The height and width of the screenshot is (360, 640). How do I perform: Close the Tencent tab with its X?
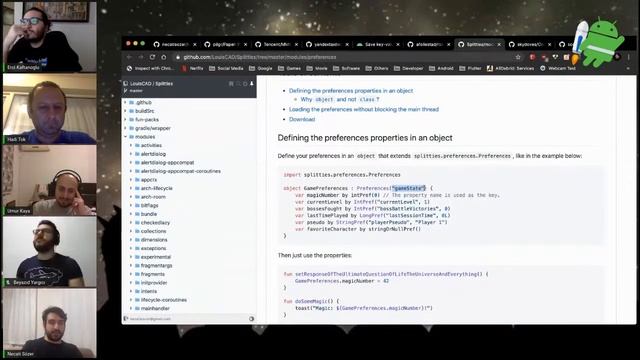pos(296,44)
